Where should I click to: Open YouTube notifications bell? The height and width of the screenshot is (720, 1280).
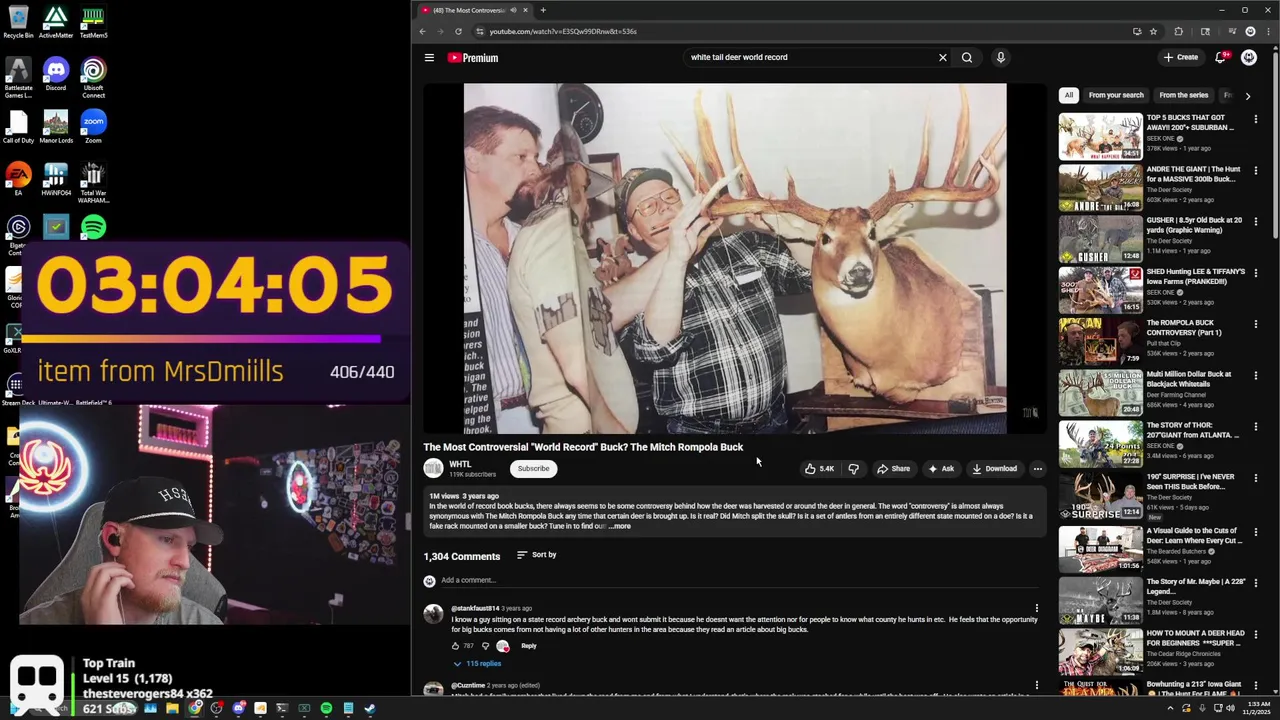(1220, 58)
